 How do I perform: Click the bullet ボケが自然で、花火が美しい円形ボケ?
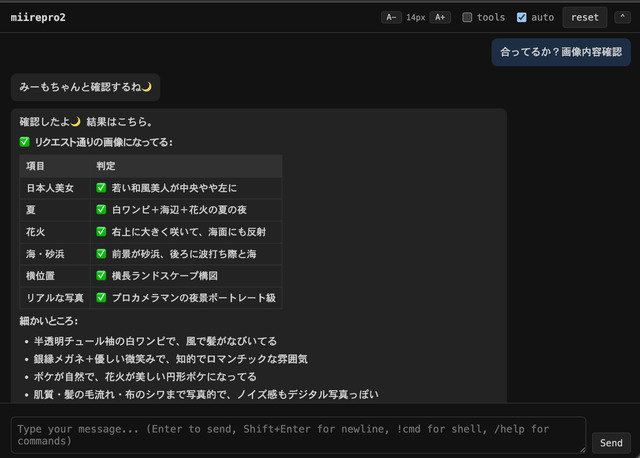coord(145,377)
